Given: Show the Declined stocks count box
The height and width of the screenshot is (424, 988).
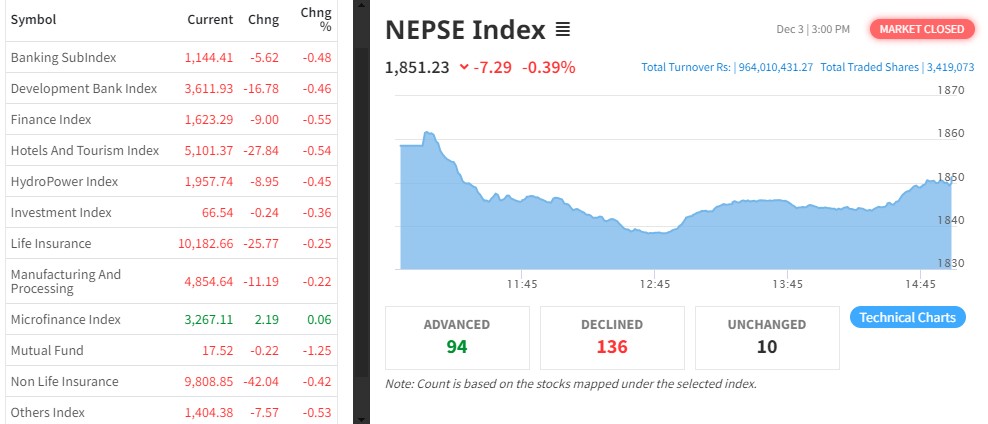Looking at the screenshot, I should pos(612,337).
